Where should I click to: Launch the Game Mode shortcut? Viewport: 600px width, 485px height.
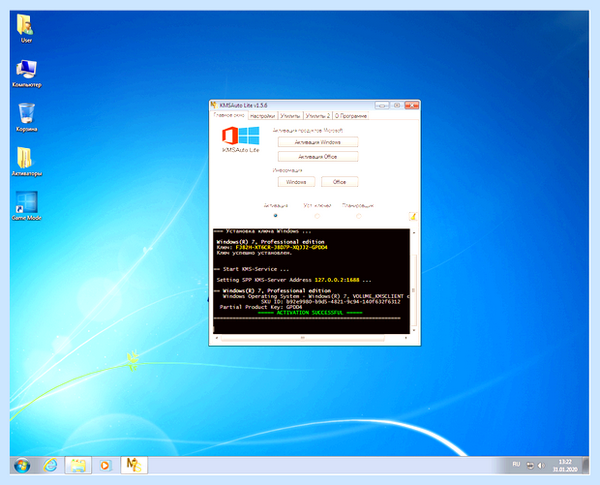tap(26, 206)
